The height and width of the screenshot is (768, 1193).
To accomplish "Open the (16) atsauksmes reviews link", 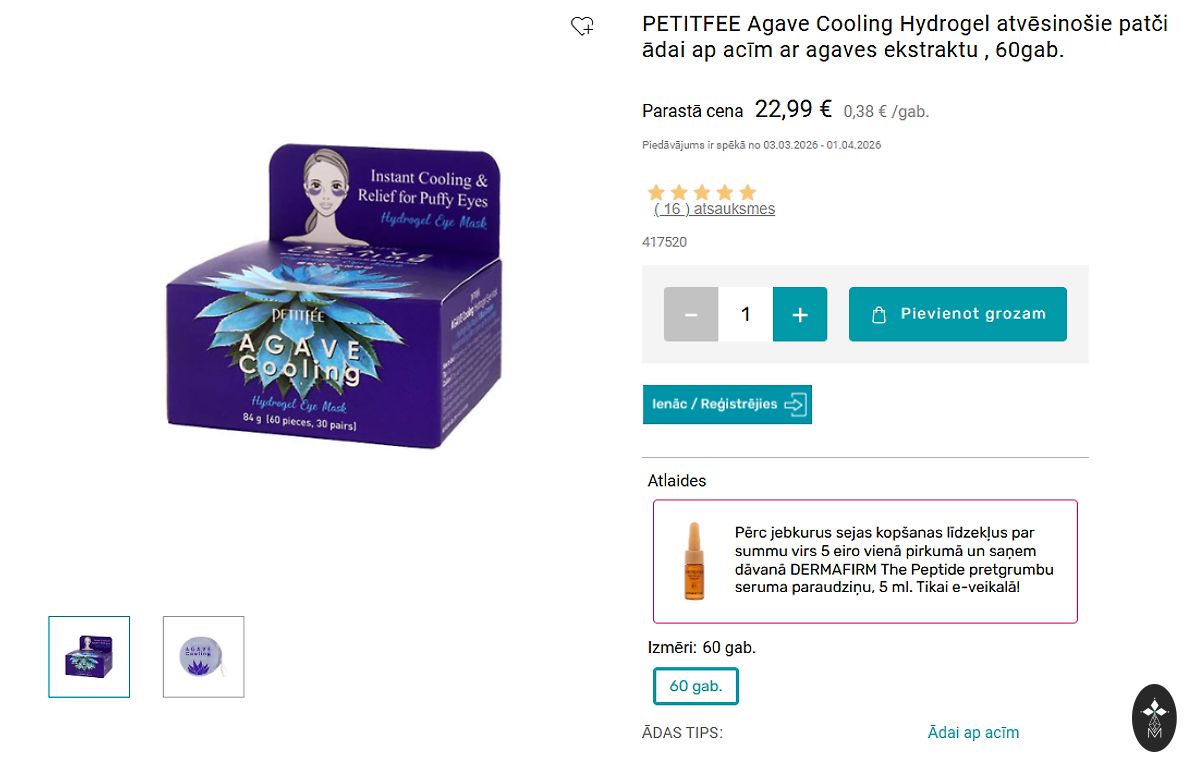I will click(x=714, y=209).
